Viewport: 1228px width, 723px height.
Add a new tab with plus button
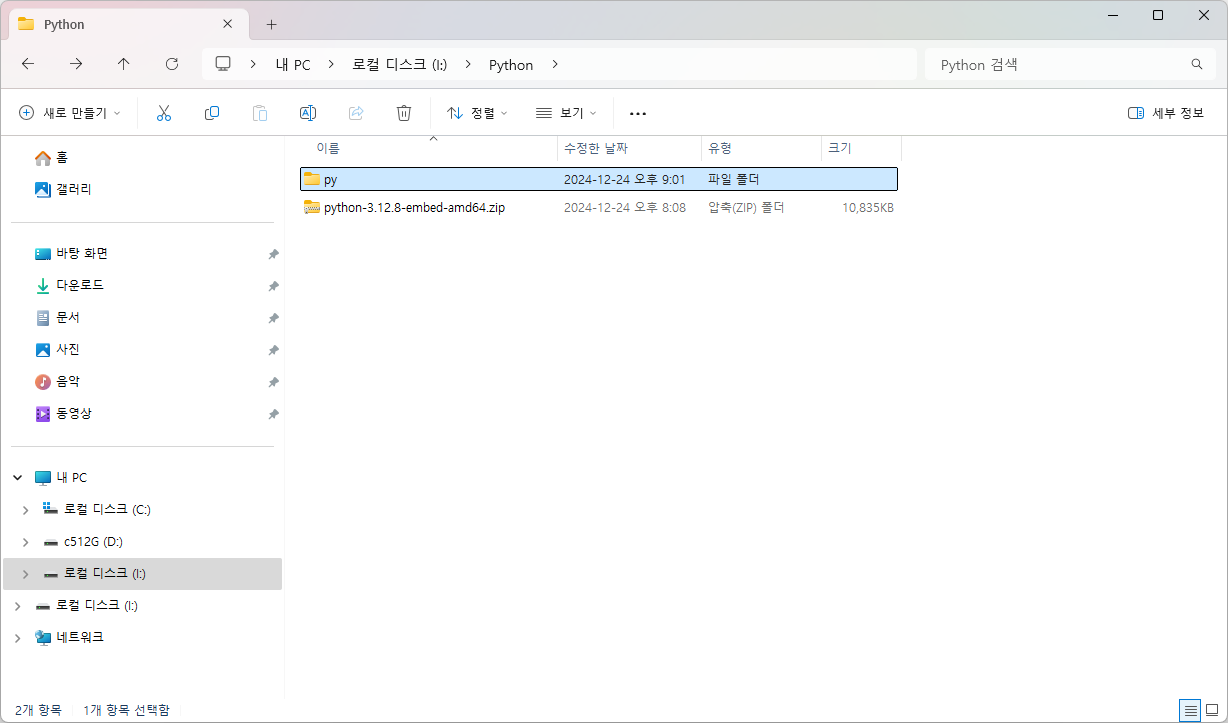coord(271,24)
